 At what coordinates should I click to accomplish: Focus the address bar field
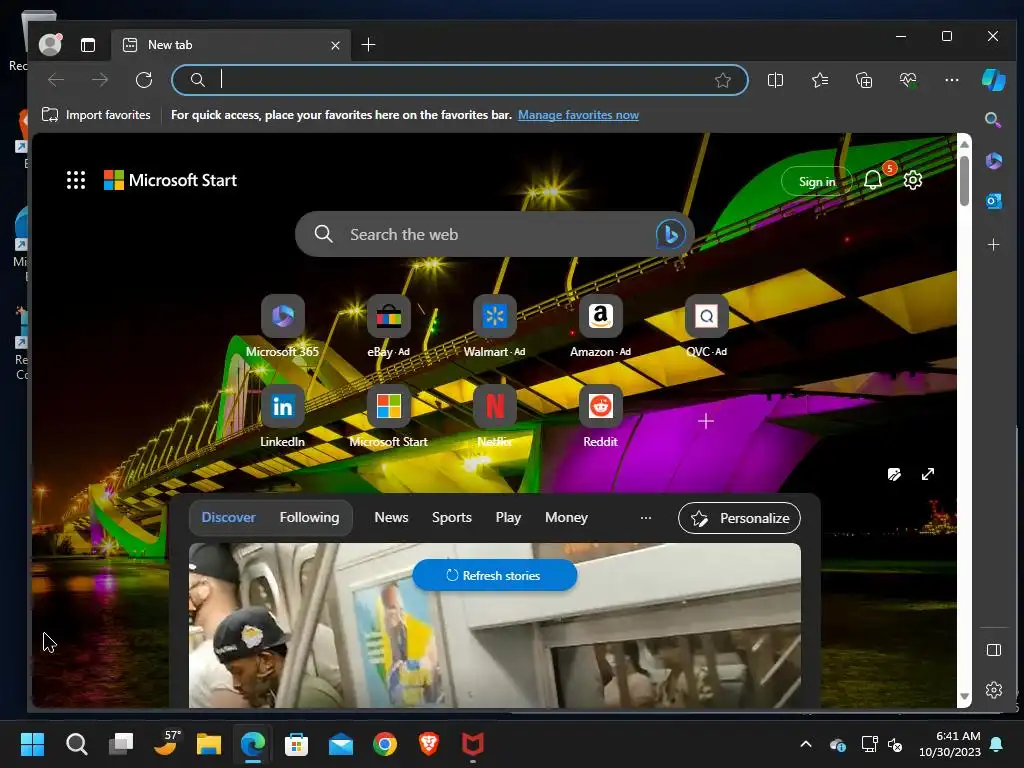(x=460, y=80)
